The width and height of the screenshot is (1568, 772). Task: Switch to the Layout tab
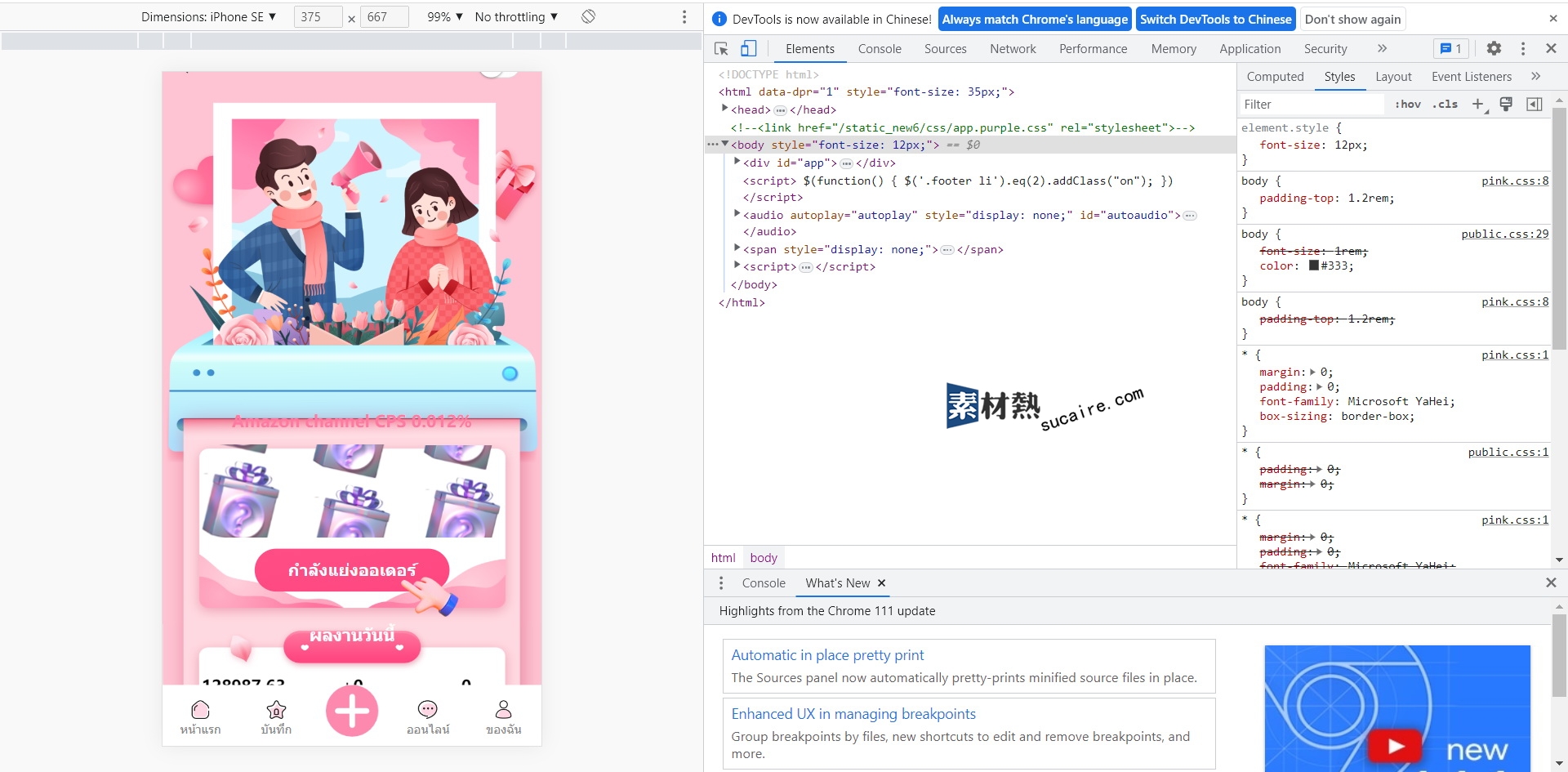click(1393, 77)
